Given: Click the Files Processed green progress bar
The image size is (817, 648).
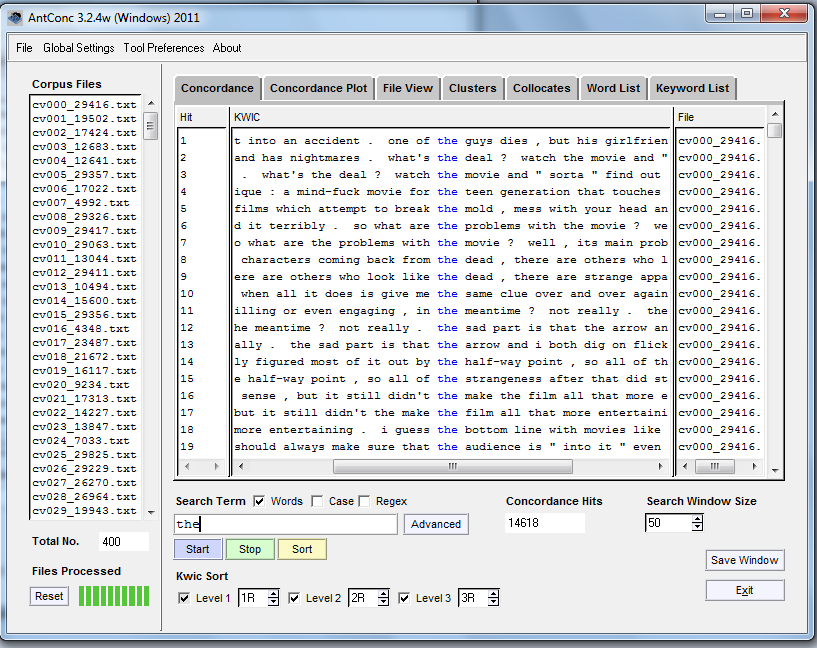Looking at the screenshot, I should (112, 596).
